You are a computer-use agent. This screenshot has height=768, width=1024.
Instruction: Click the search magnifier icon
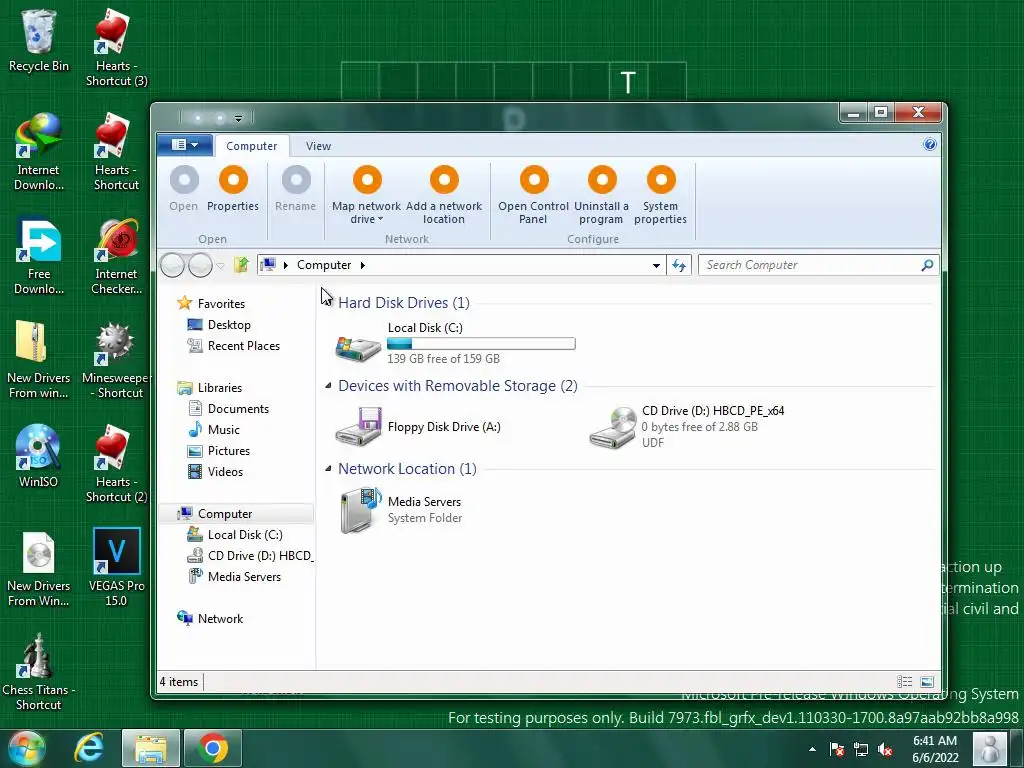927,264
